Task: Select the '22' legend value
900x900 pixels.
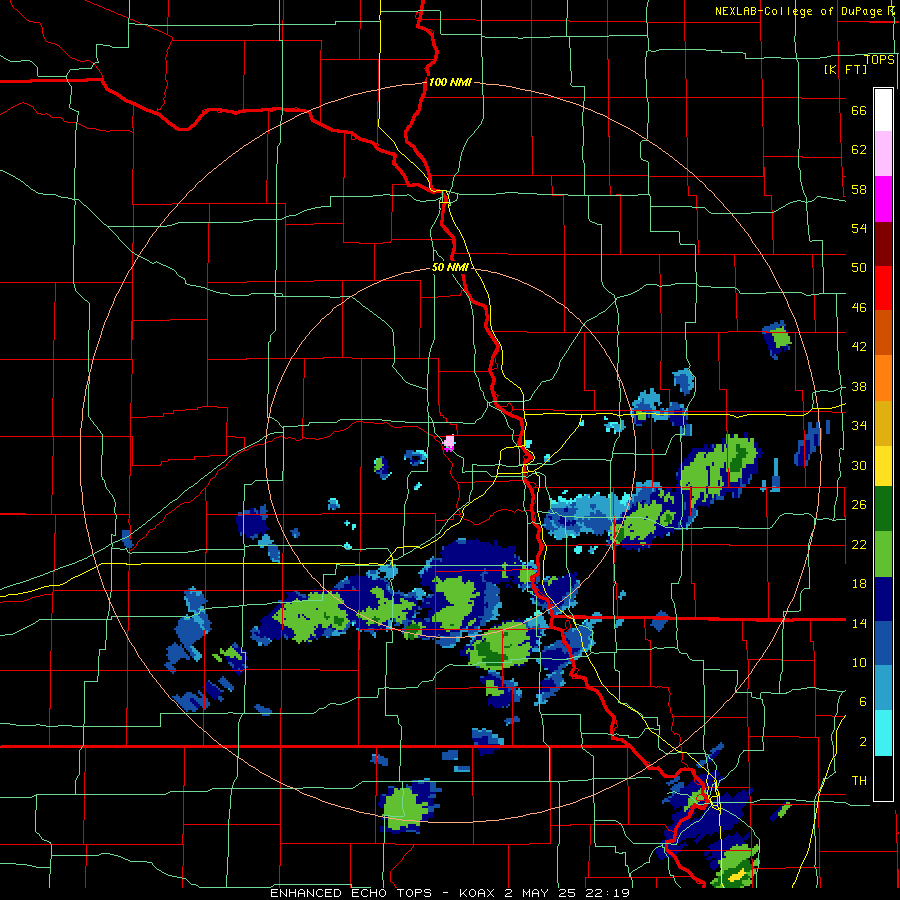Action: click(859, 545)
